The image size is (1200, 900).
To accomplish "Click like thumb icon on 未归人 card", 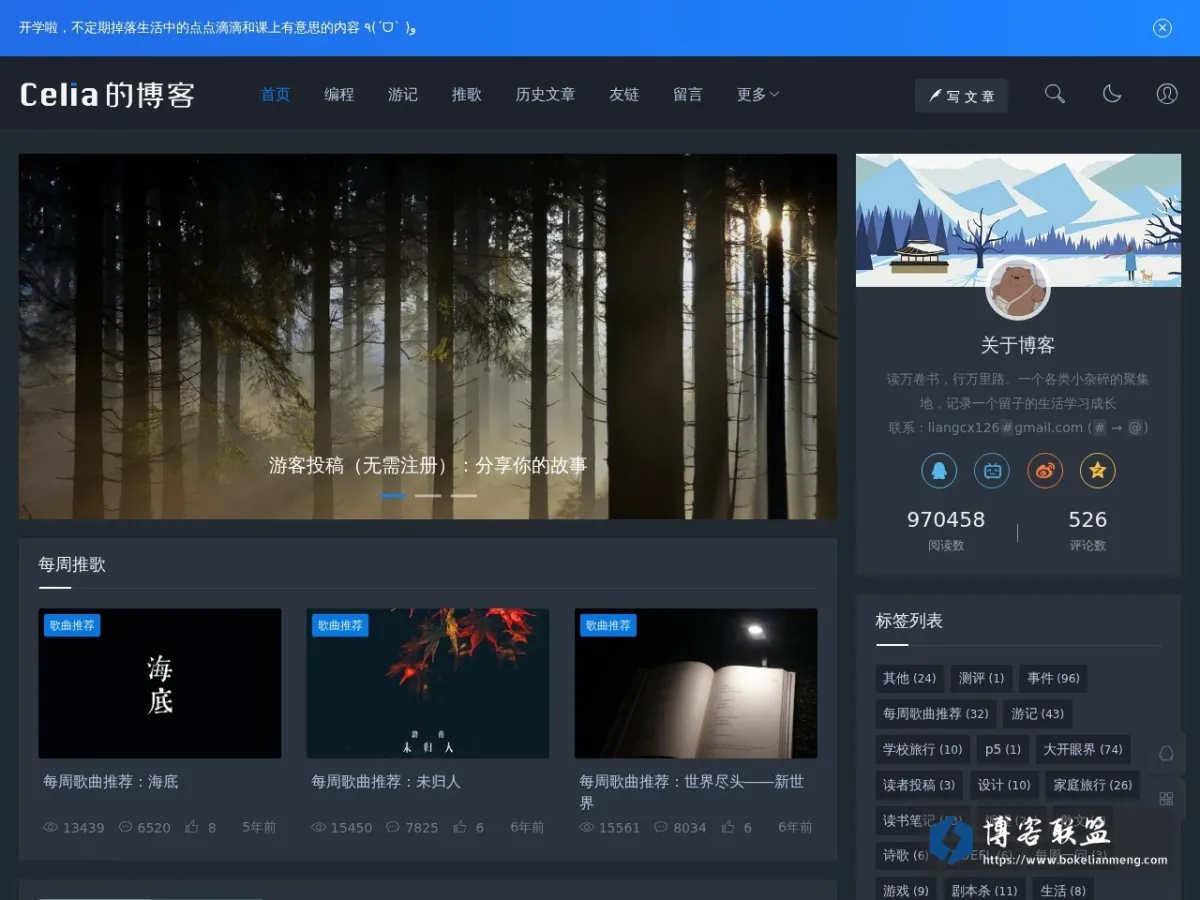I will tap(460, 827).
